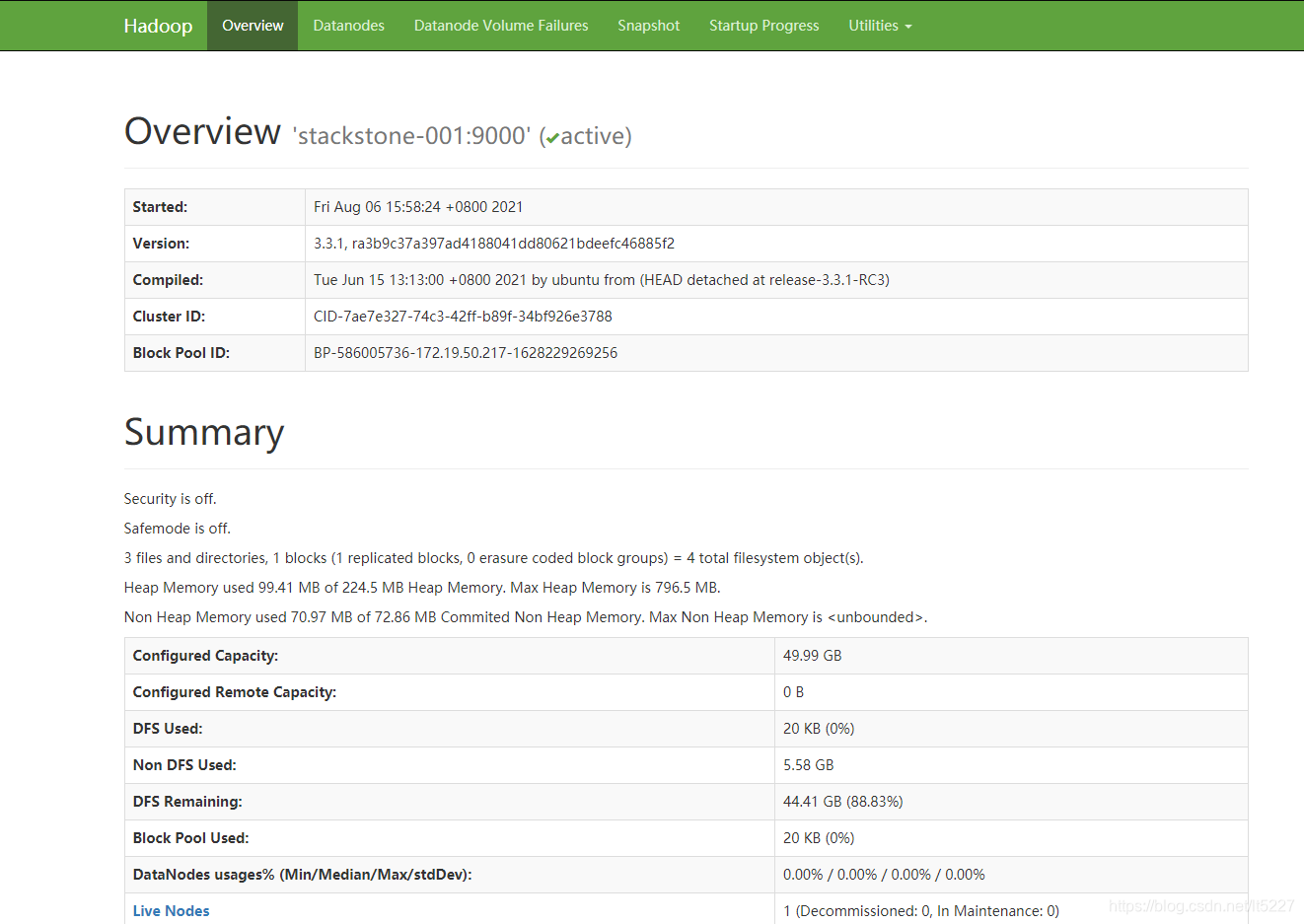Select the Live Nodes count value

click(x=921, y=911)
